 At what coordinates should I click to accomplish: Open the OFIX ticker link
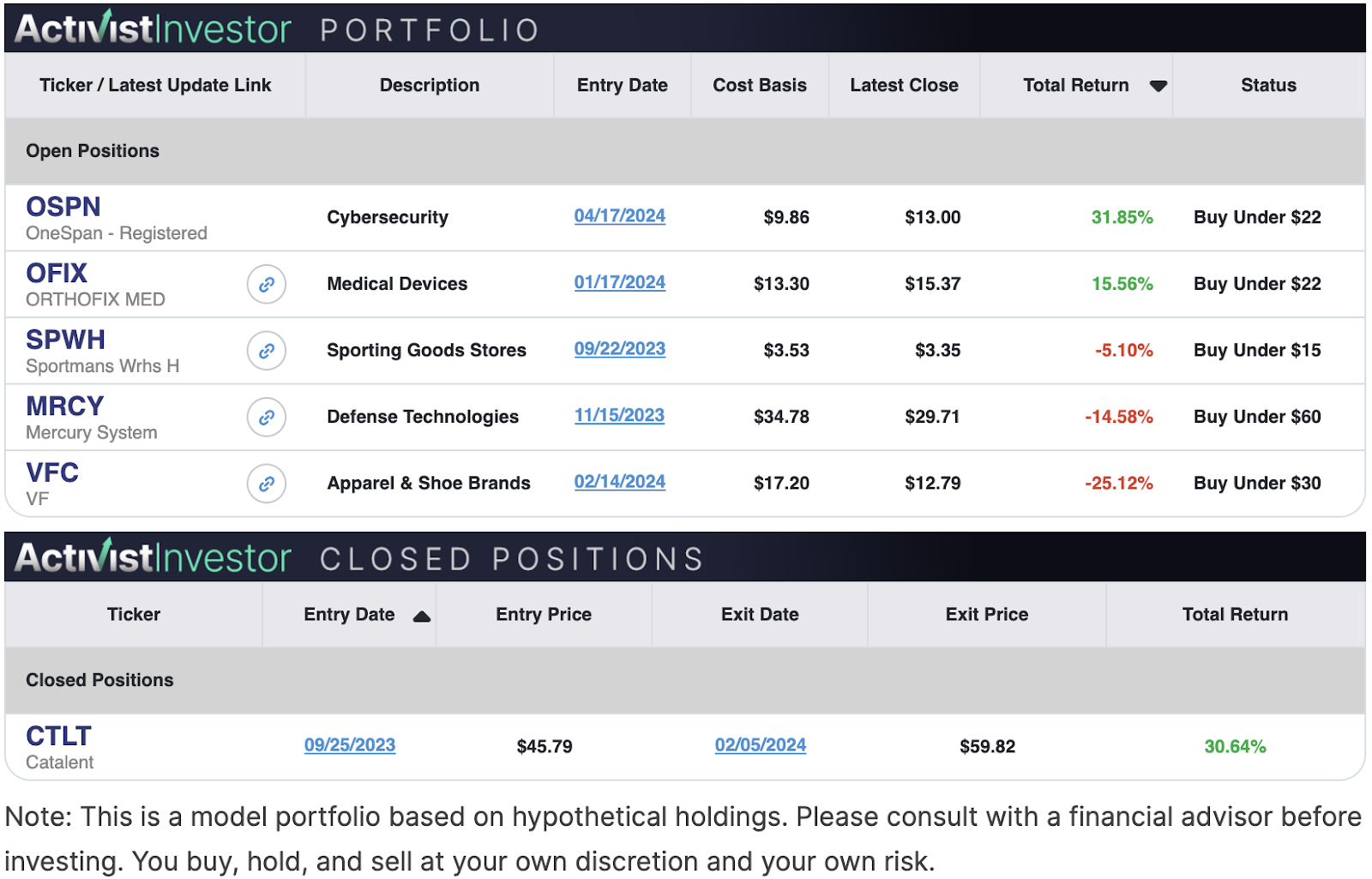click(57, 274)
